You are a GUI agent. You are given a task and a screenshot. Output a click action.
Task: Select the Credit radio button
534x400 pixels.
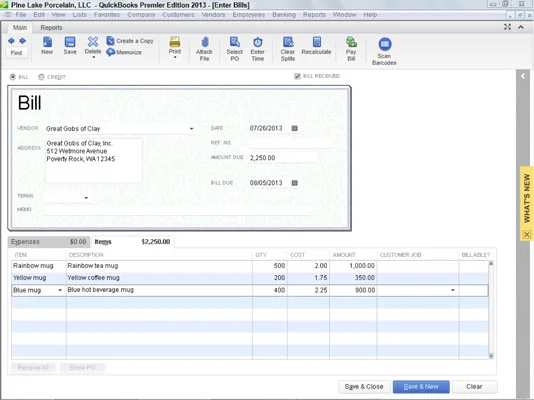point(42,77)
